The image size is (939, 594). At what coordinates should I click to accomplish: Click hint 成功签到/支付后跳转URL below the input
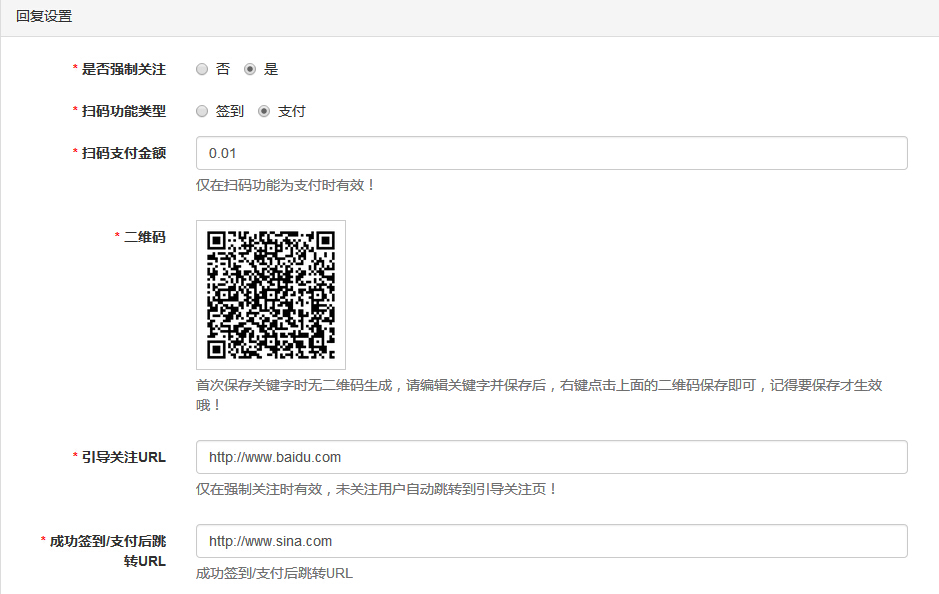[274, 574]
